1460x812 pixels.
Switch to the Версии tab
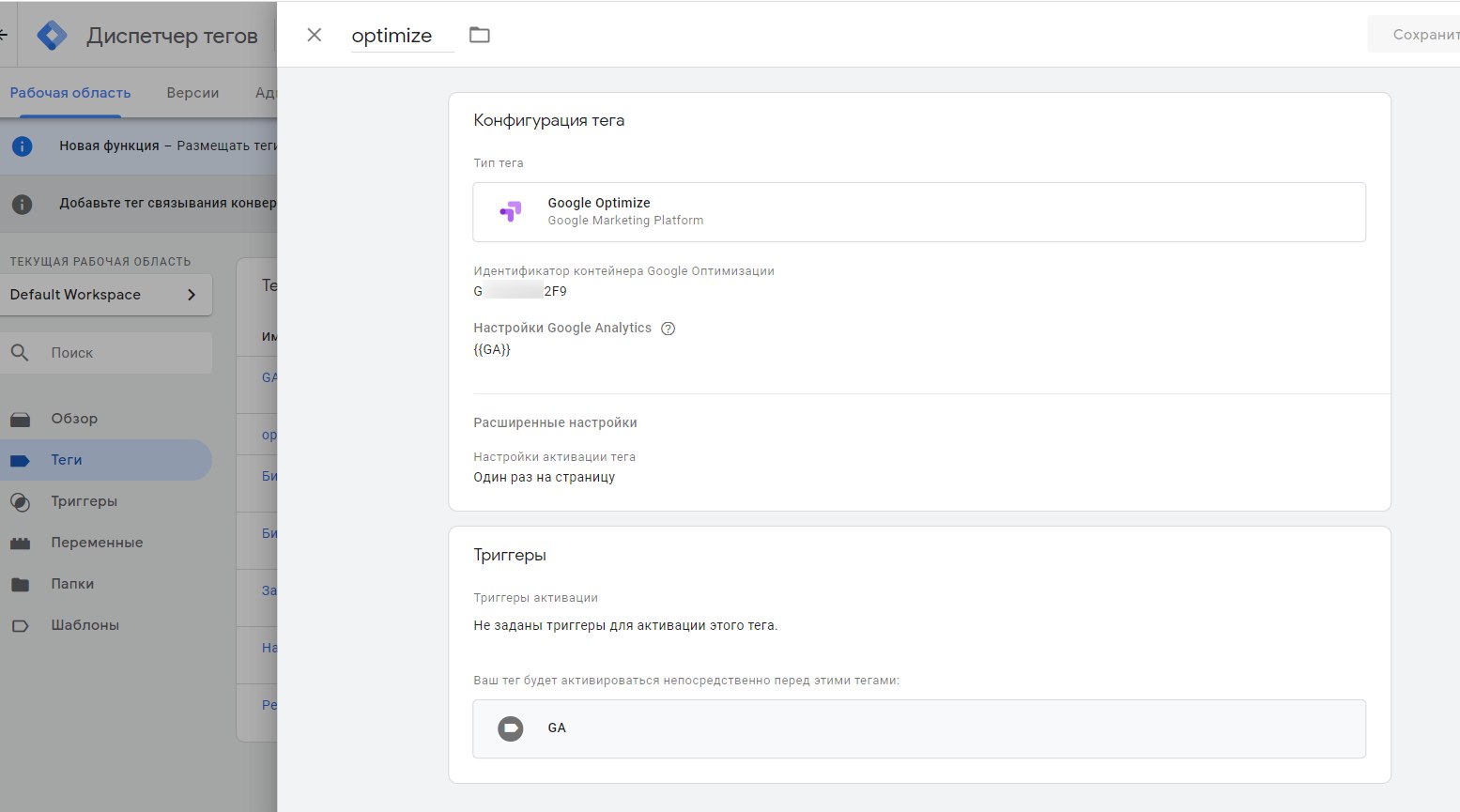coord(192,93)
